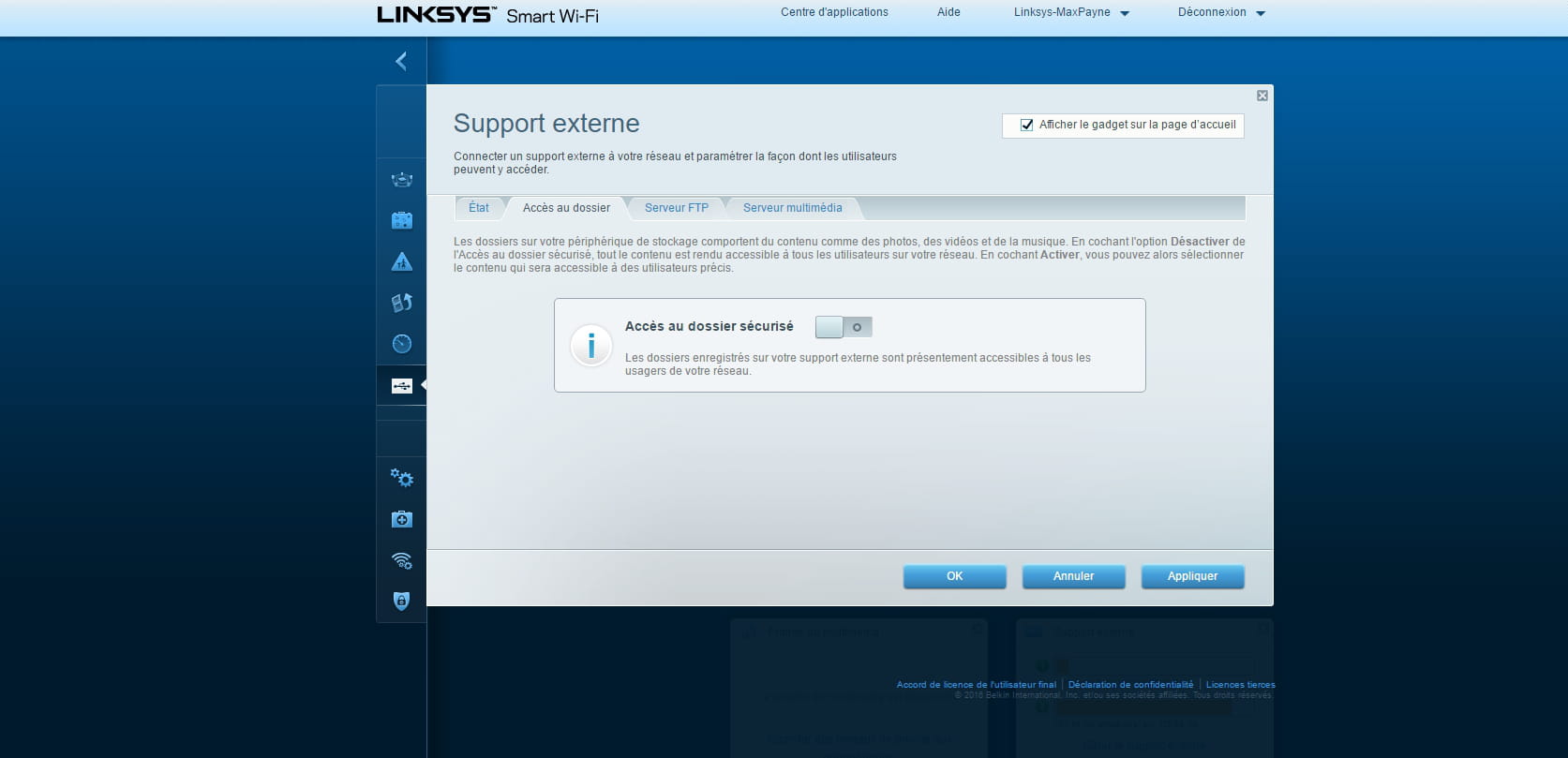
Task: Select the External Storage USB icon
Action: [x=401, y=385]
